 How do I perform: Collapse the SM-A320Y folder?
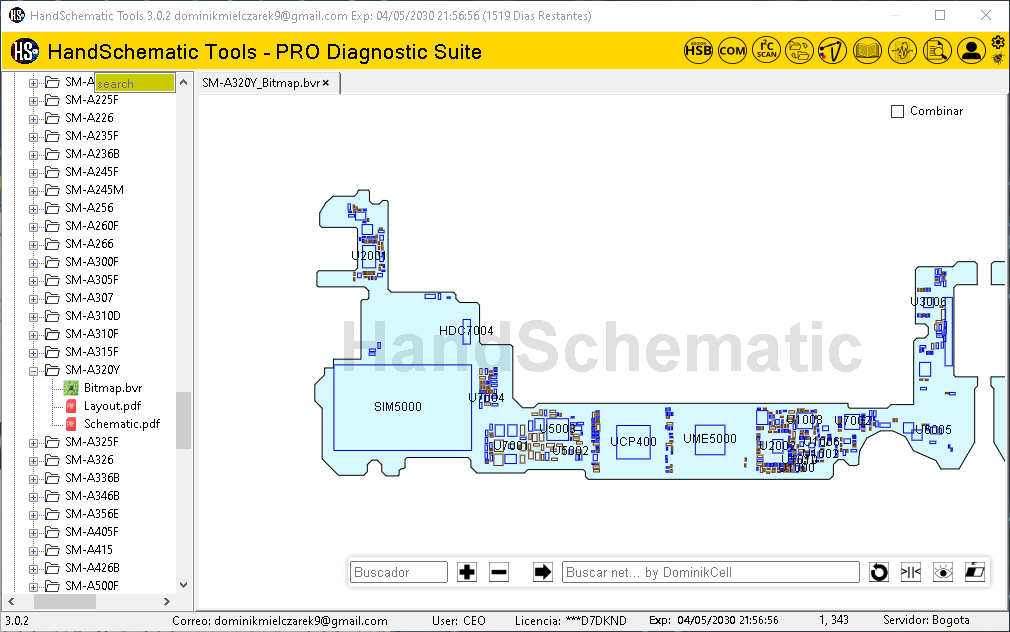click(33, 370)
